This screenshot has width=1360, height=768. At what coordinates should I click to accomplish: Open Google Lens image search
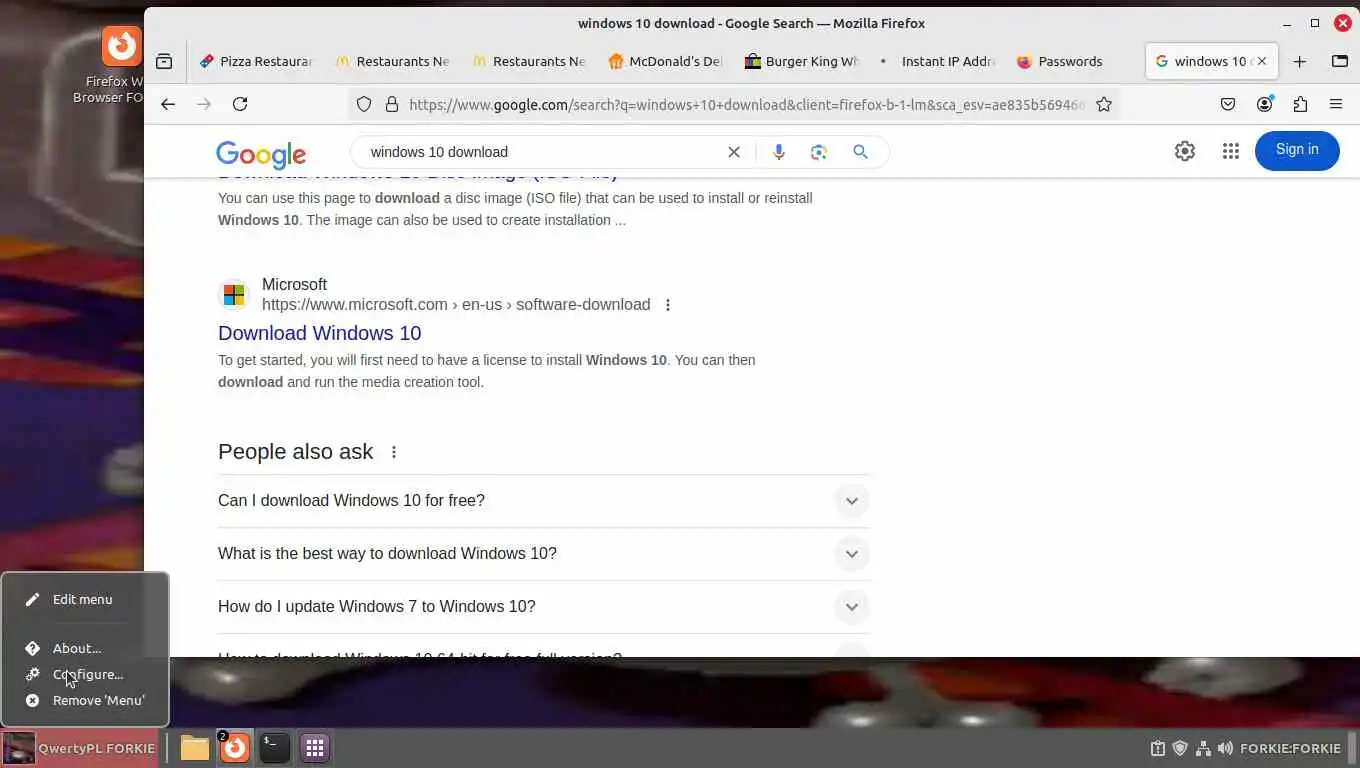pyautogui.click(x=819, y=152)
